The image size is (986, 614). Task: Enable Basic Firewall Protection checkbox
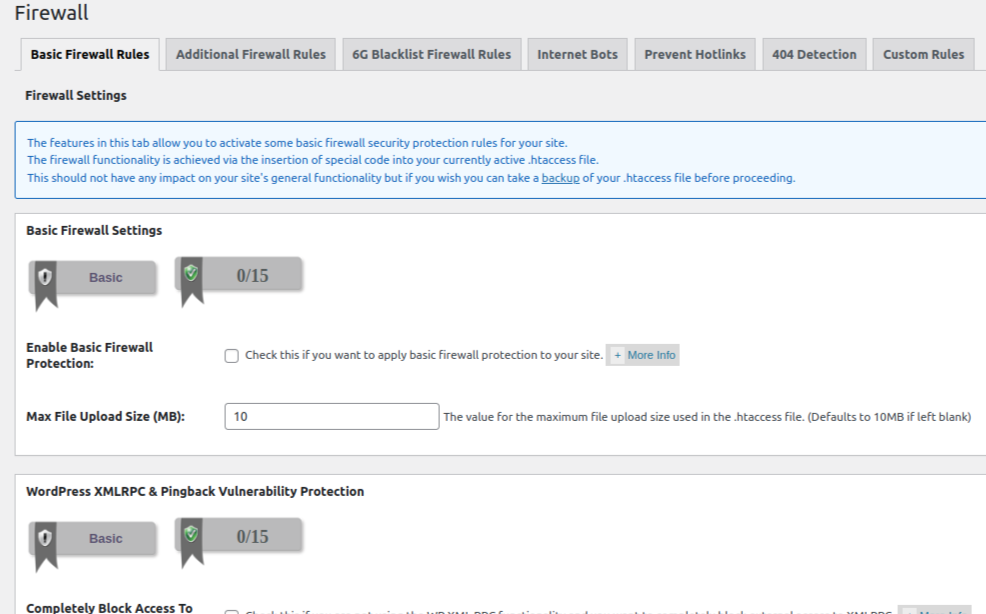[x=231, y=356]
